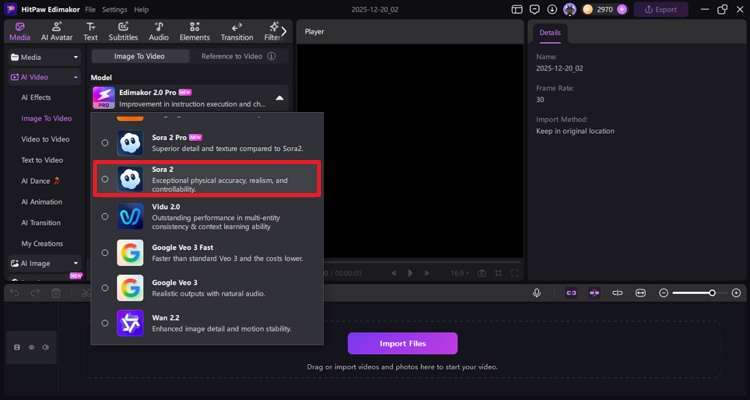Click the Wan 2.2 model logo
Screen dimensions: 750x400
tap(130, 323)
